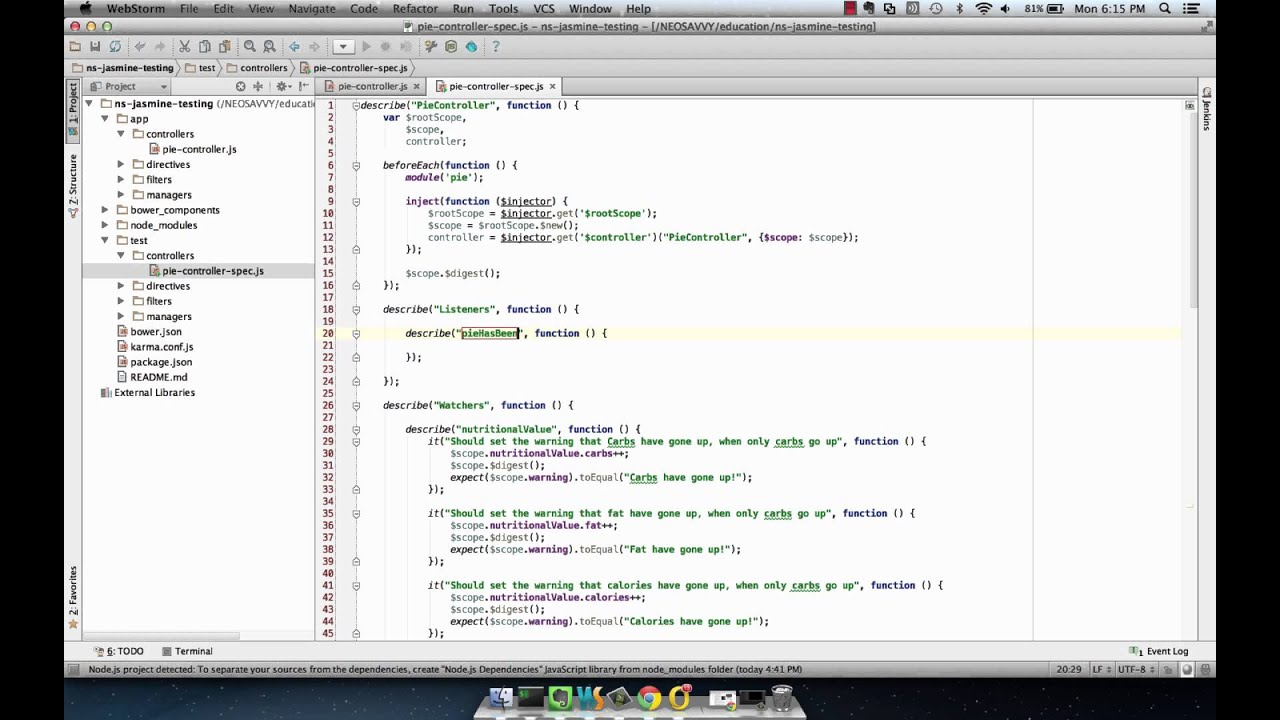Click the Open folder toolbar icon
This screenshot has width=1280, height=720.
click(75, 47)
